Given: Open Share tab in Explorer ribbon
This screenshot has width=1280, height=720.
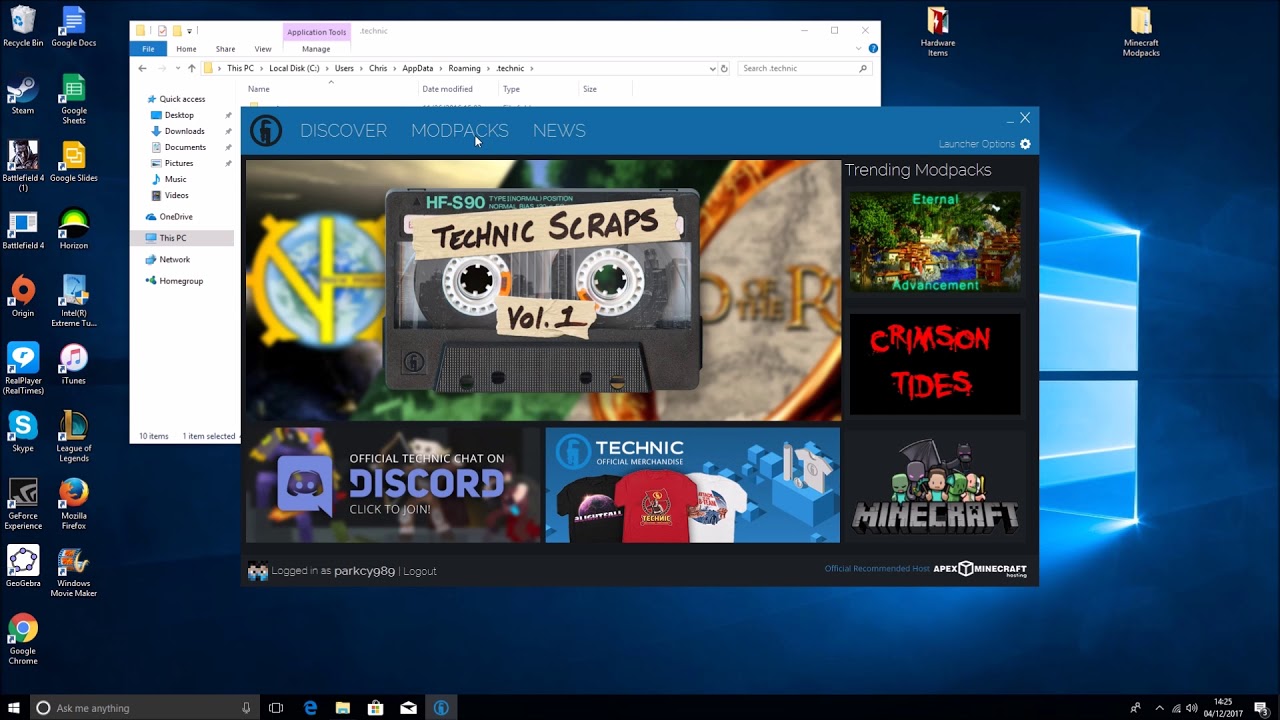Looking at the screenshot, I should 225,49.
